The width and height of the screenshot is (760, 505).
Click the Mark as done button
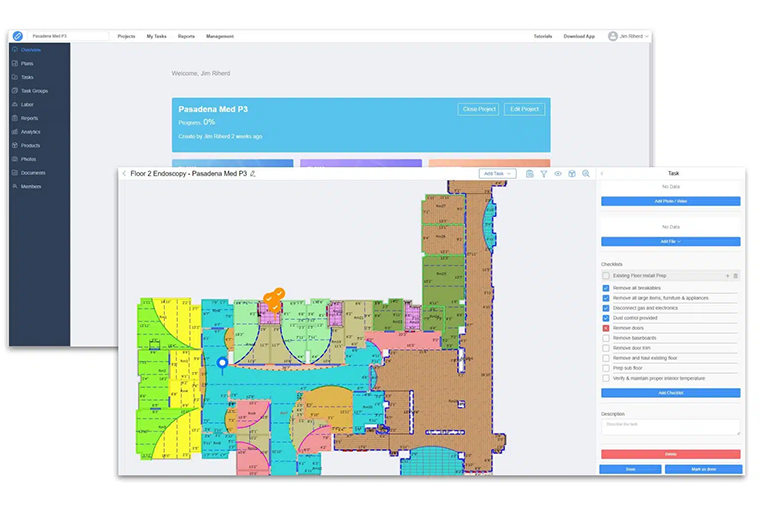(x=703, y=469)
